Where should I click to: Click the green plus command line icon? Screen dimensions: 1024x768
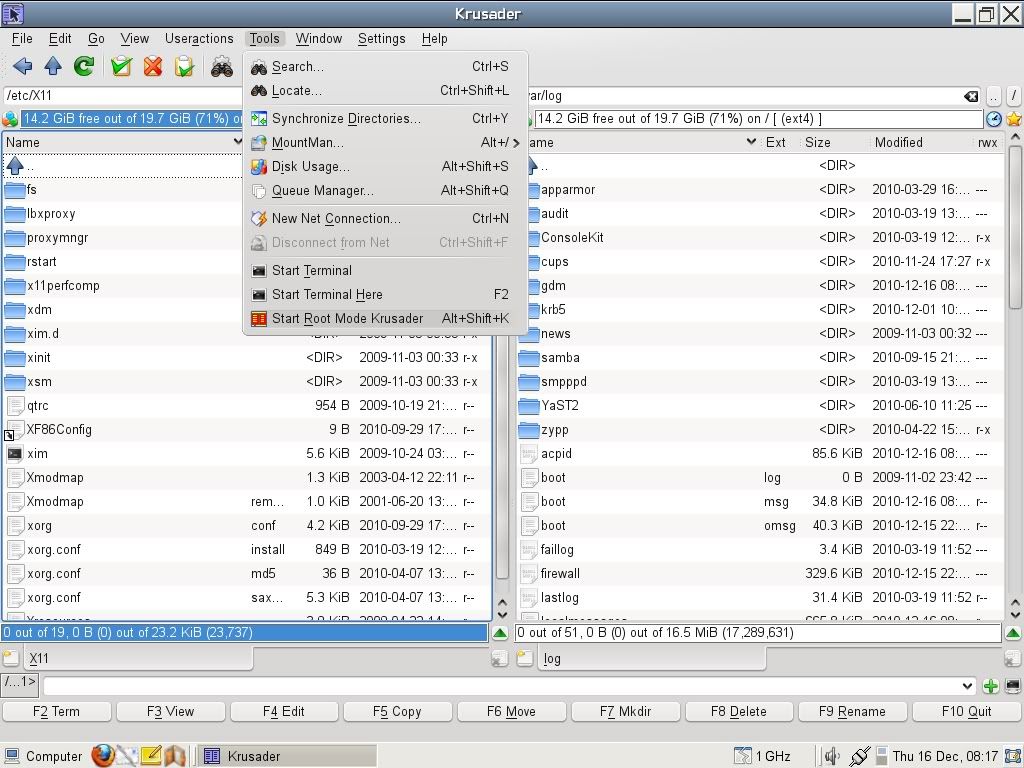click(991, 686)
